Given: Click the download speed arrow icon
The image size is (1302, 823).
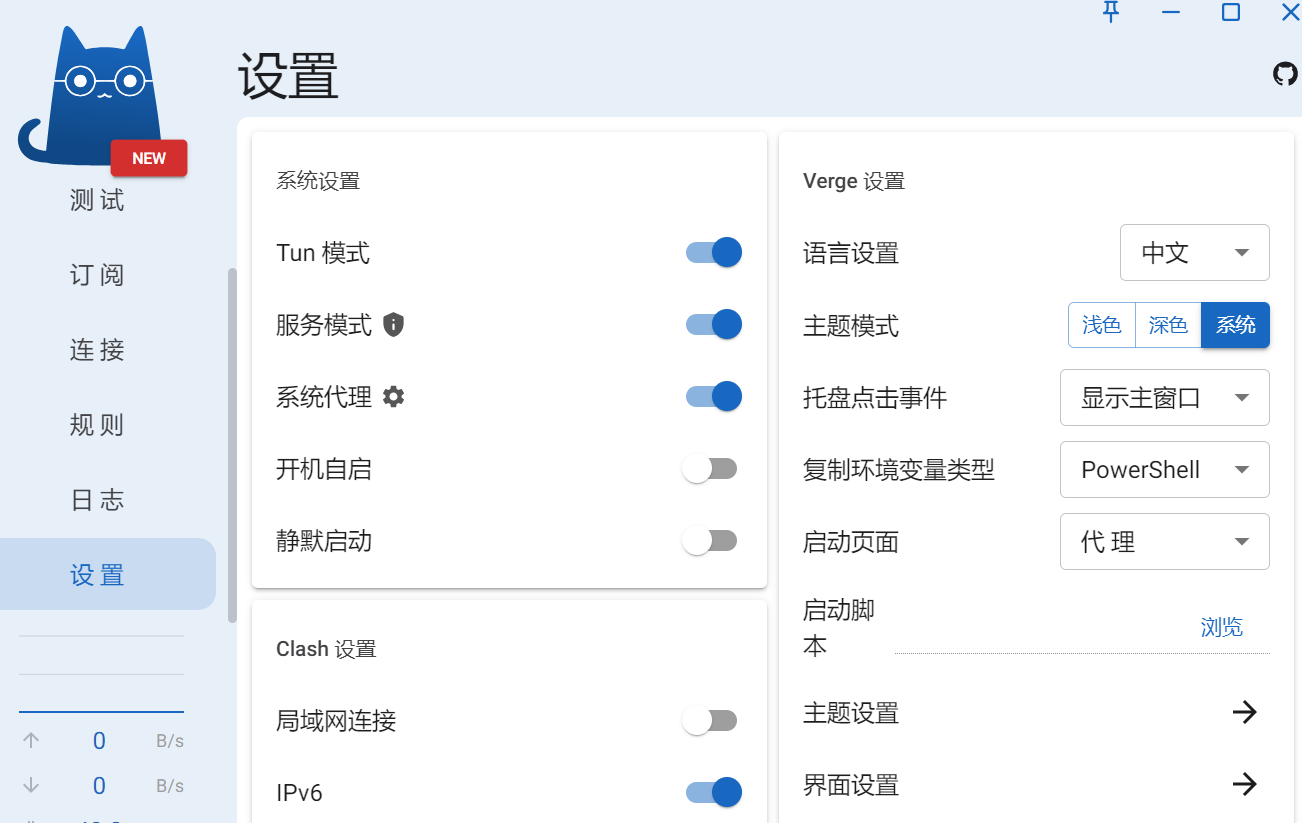Looking at the screenshot, I should (31, 786).
